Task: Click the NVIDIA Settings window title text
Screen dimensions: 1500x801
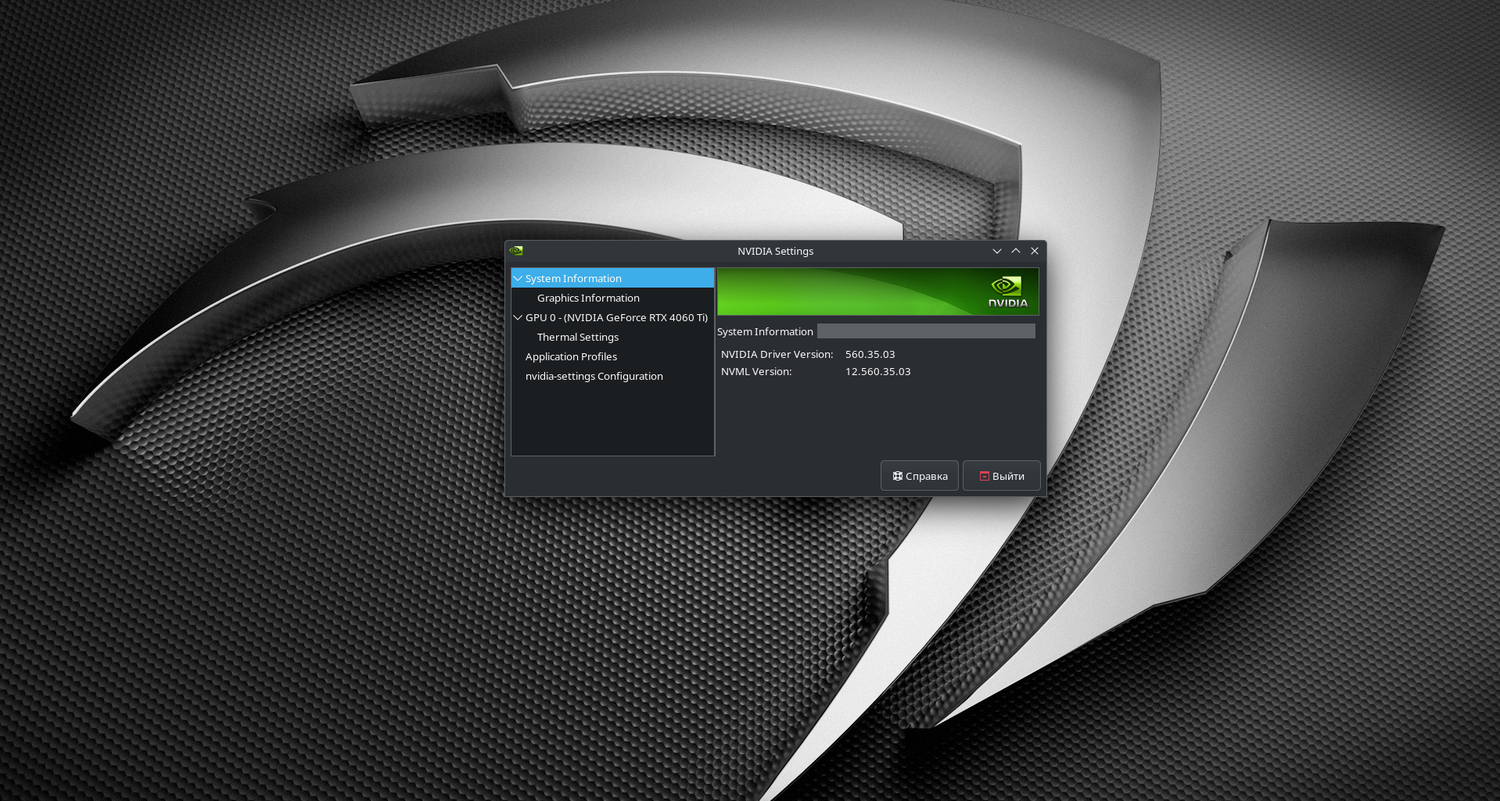Action: coord(775,251)
